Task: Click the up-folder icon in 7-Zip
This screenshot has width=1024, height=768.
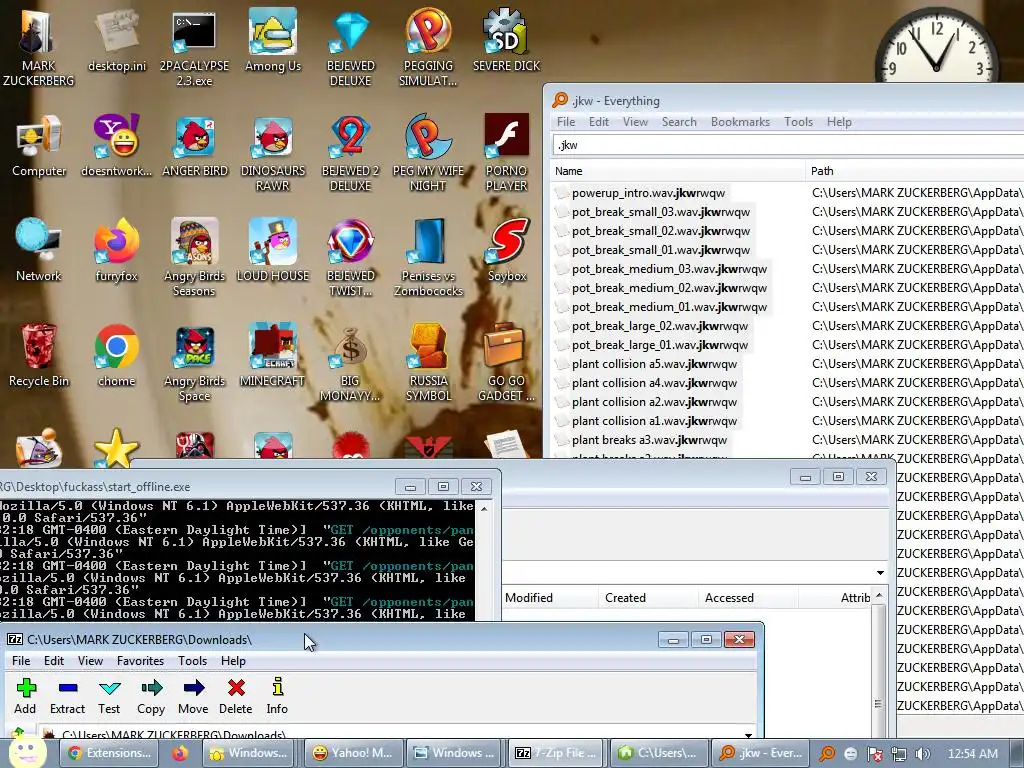Action: [x=18, y=733]
